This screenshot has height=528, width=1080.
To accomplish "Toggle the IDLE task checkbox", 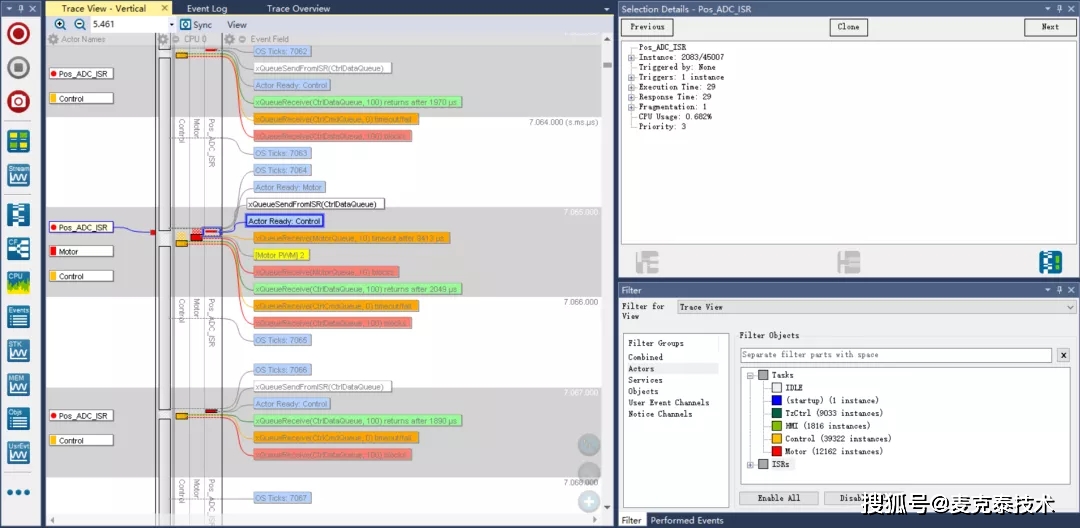I will [x=777, y=388].
